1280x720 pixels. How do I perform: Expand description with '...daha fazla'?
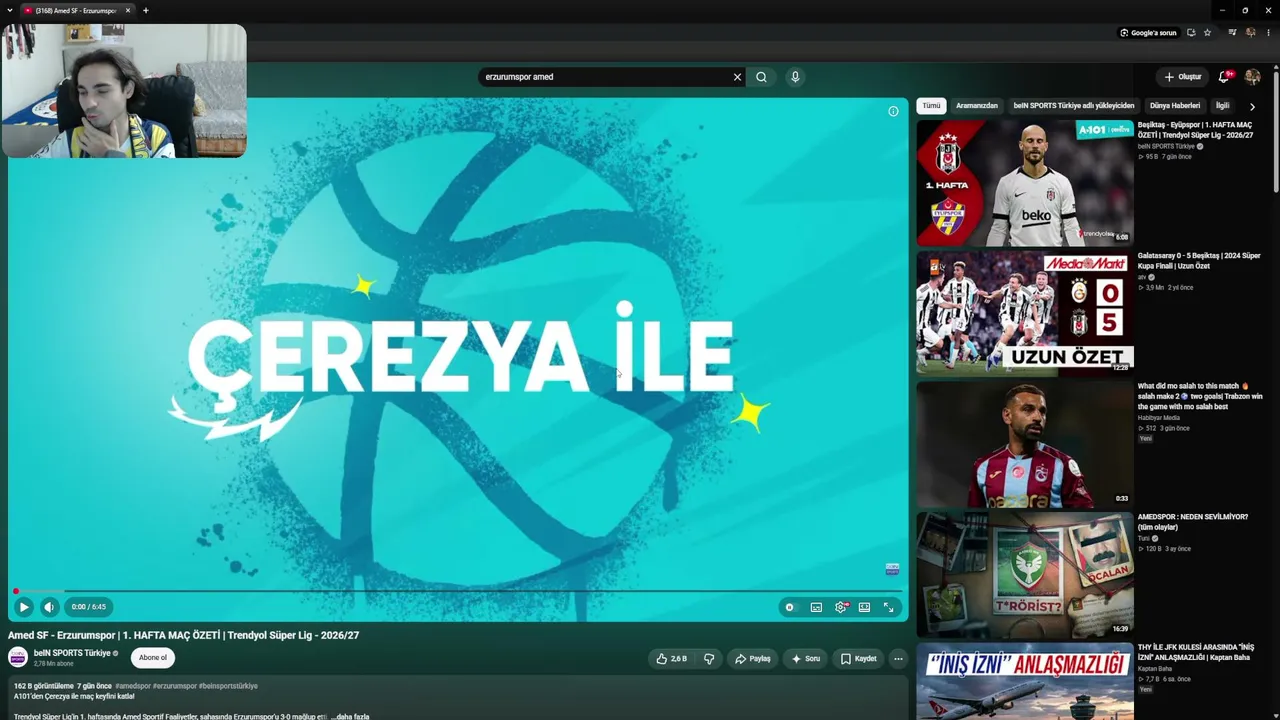350,717
